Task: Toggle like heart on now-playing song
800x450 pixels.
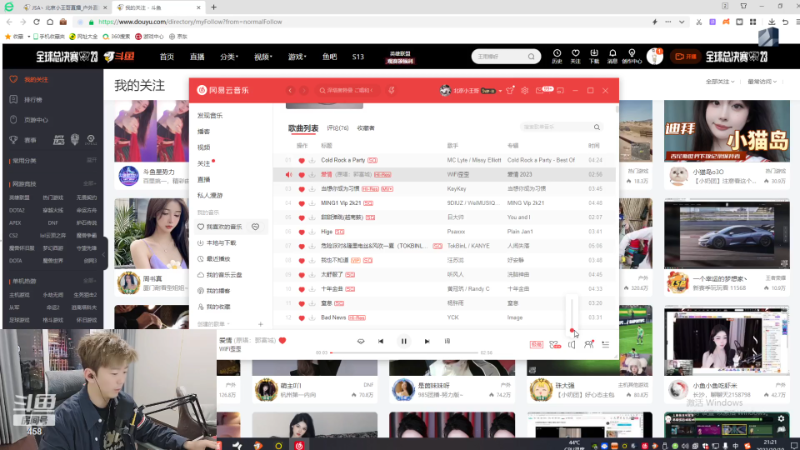Action: pyautogui.click(x=283, y=340)
